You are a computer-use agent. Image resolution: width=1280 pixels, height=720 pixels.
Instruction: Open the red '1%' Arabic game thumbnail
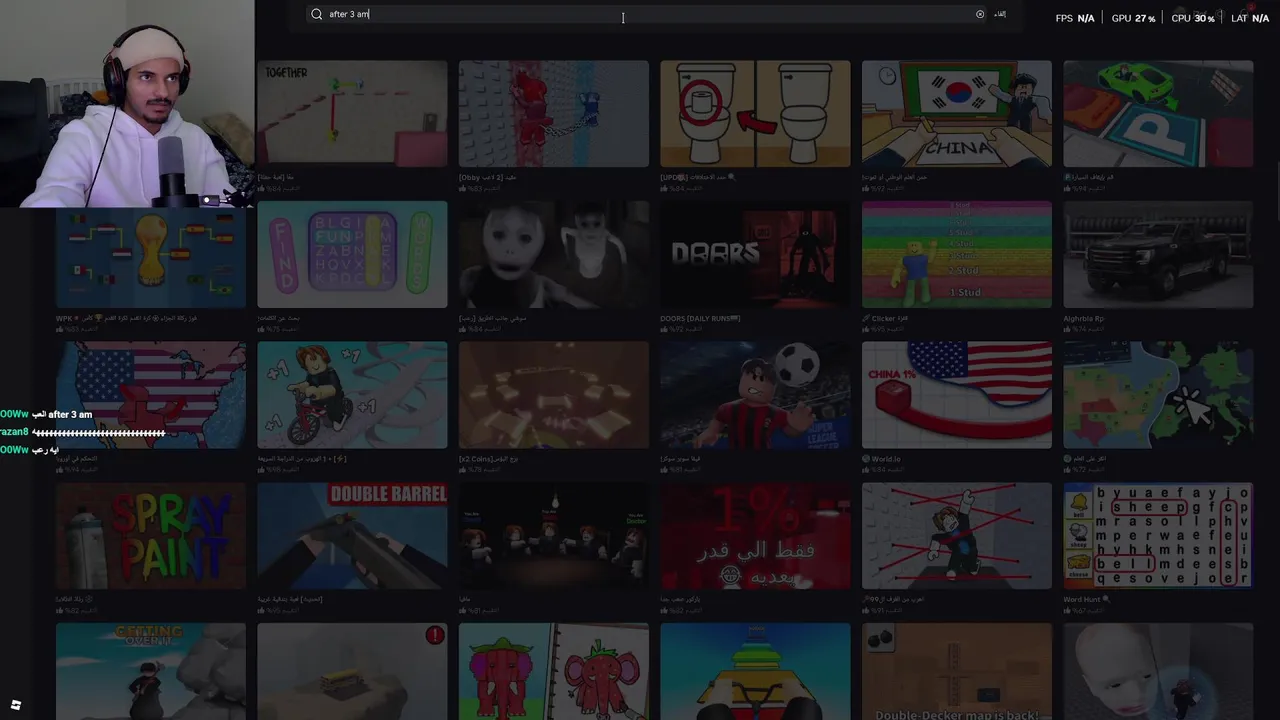(x=755, y=536)
